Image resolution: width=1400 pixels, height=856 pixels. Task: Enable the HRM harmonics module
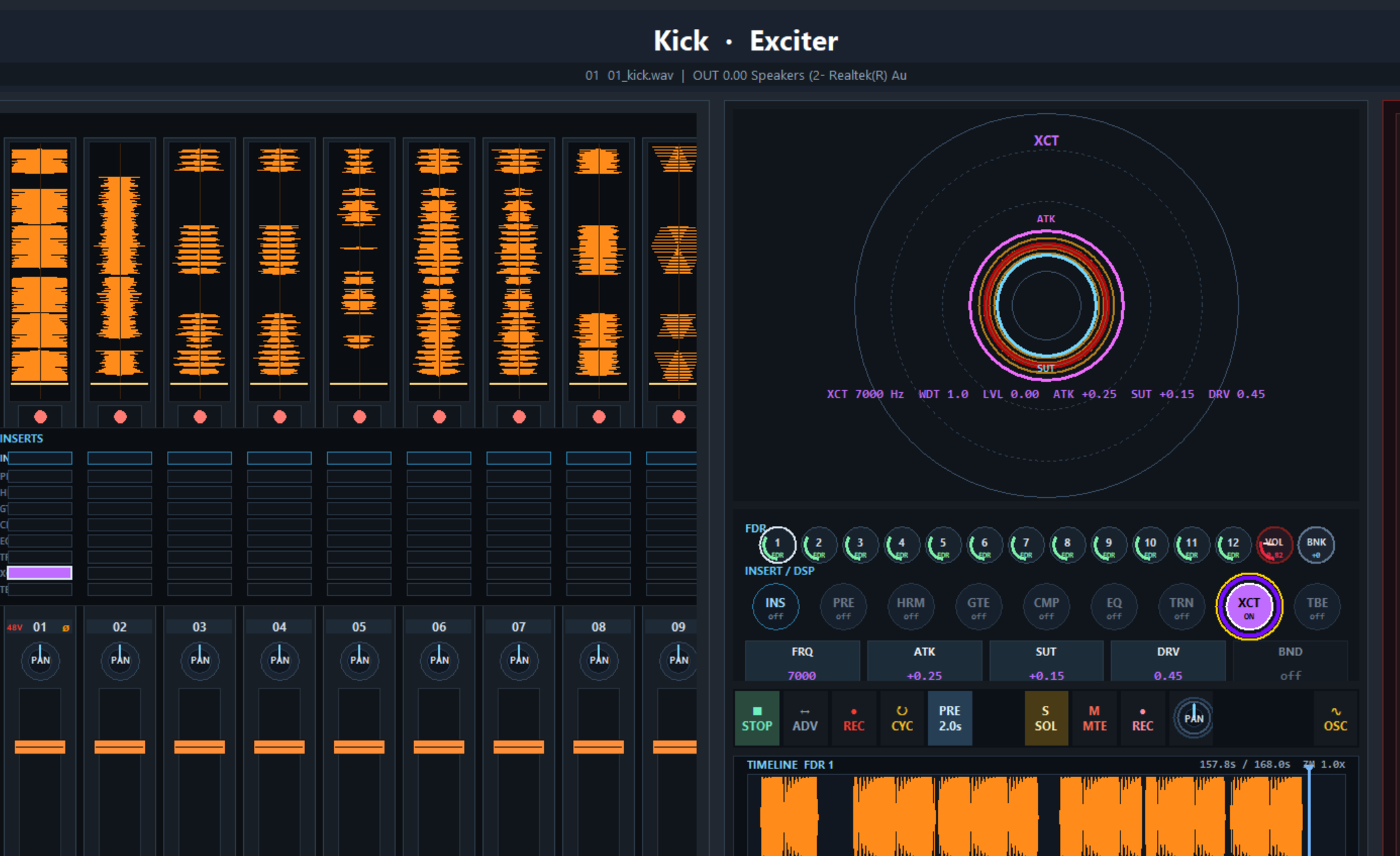click(910, 607)
